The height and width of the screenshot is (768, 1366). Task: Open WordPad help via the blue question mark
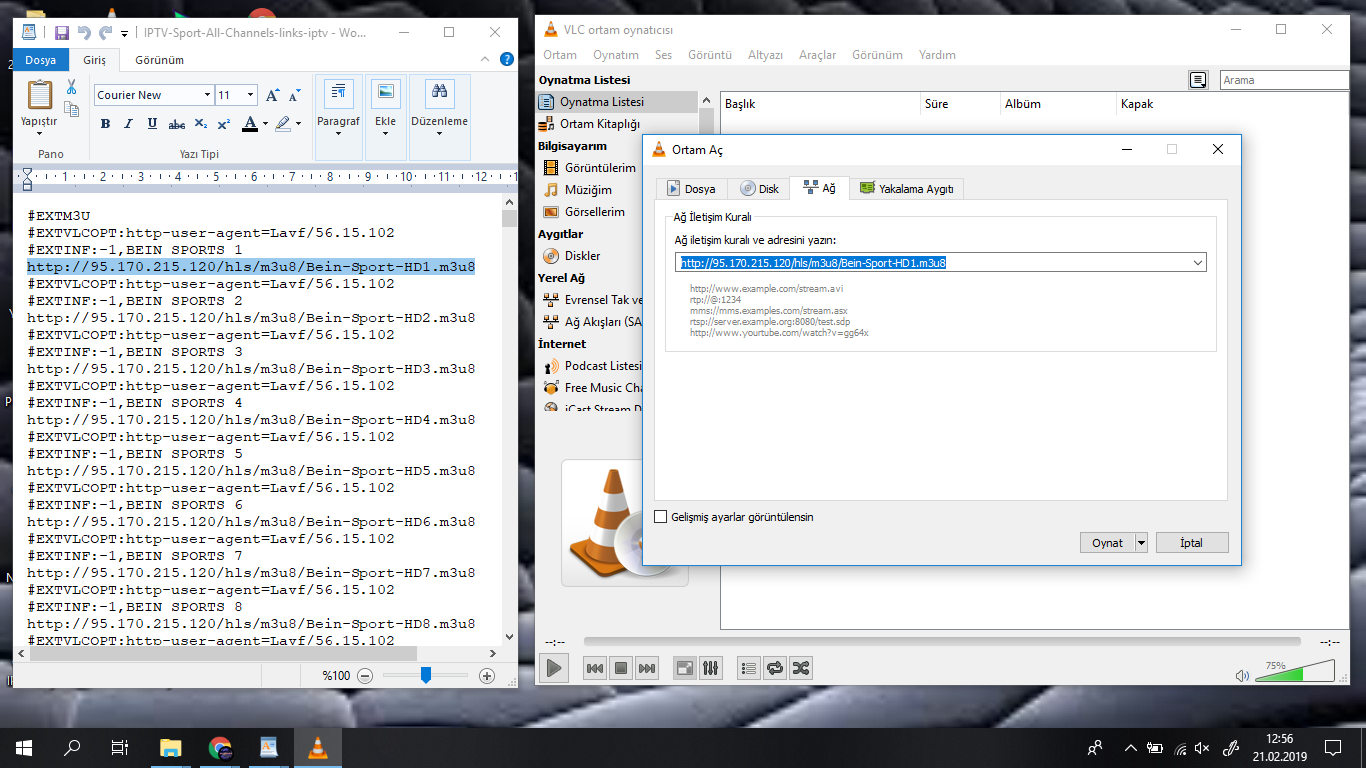point(506,60)
